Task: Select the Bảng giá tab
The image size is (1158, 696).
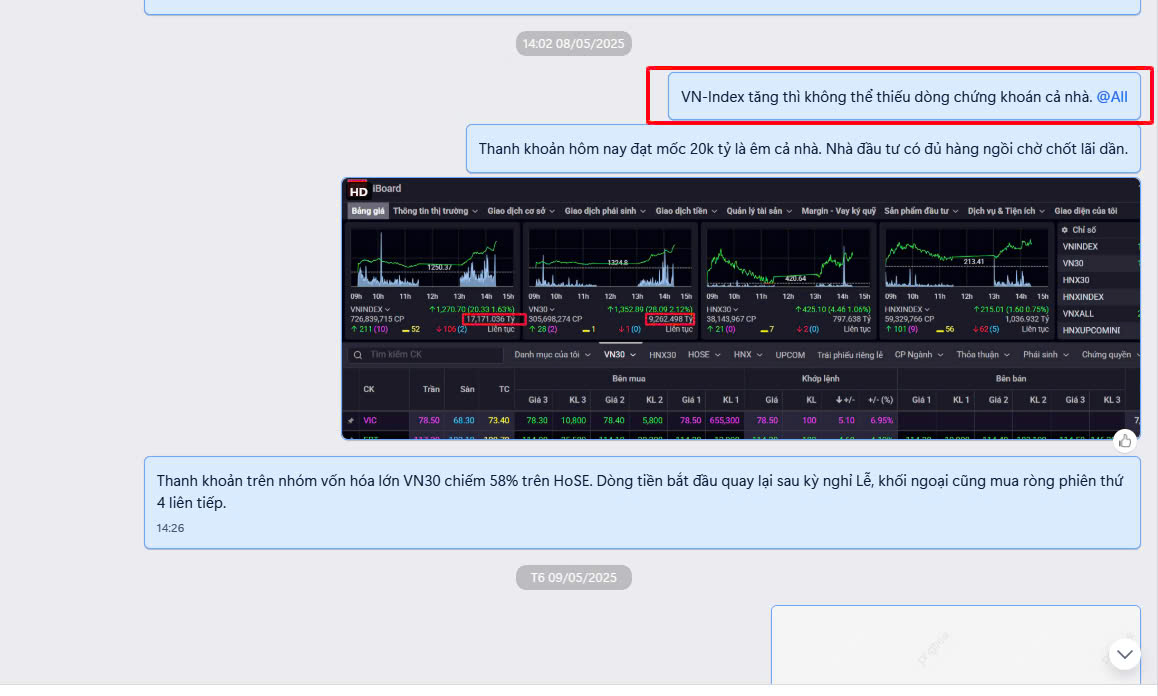Action: coord(368,211)
